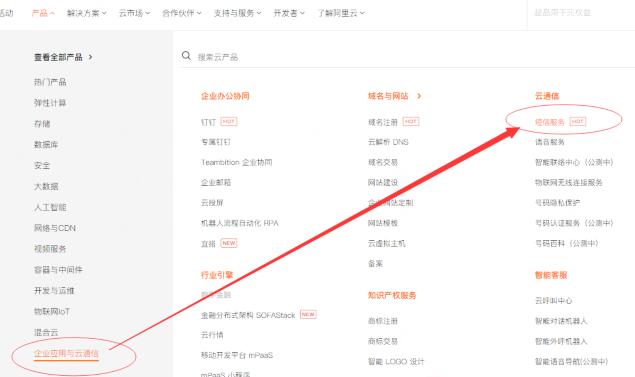Open the 合作伙伴 dropdown menu
635x377 pixels.
(181, 13)
